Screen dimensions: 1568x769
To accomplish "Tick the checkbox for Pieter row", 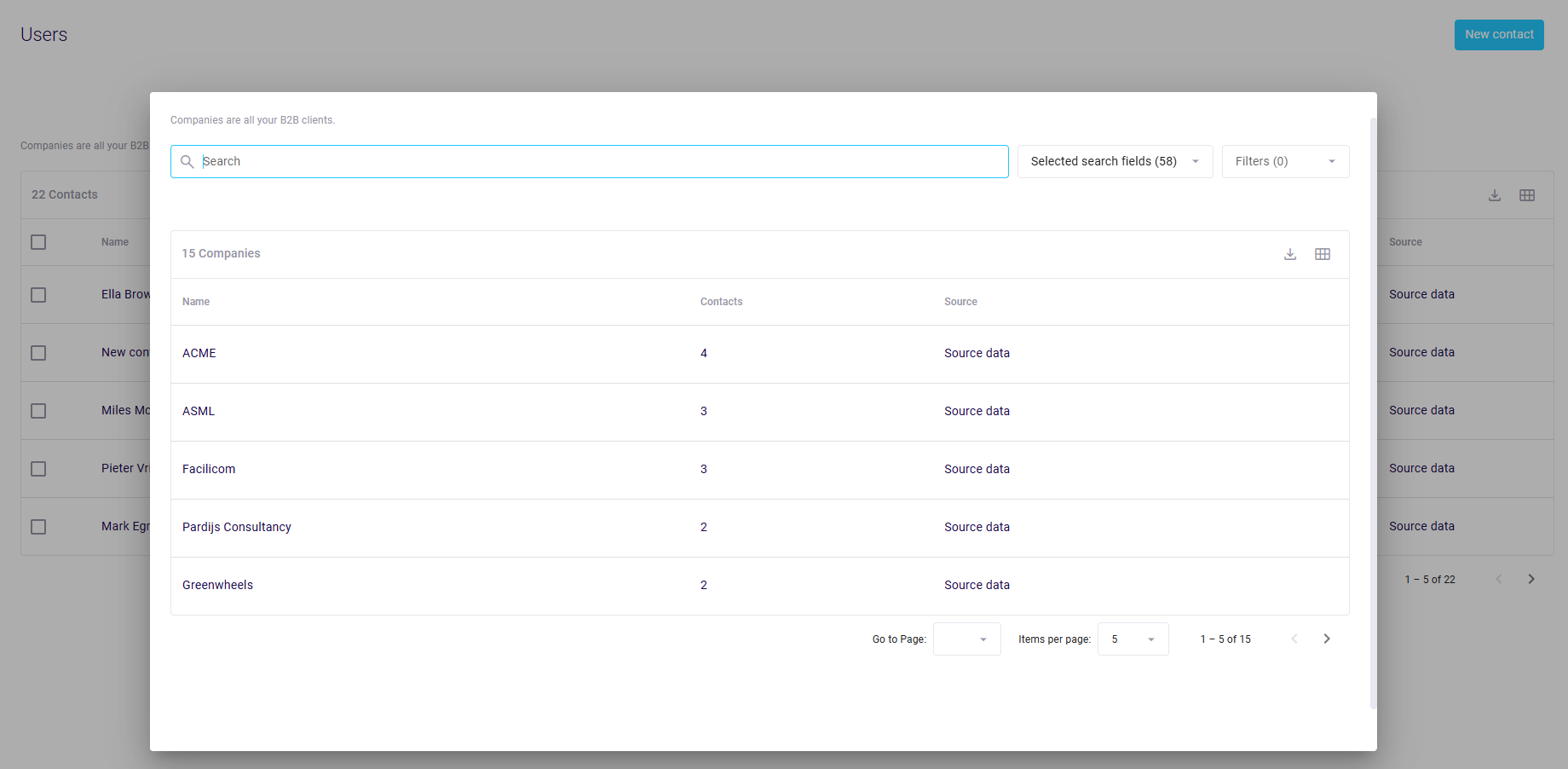I will click(x=38, y=469).
